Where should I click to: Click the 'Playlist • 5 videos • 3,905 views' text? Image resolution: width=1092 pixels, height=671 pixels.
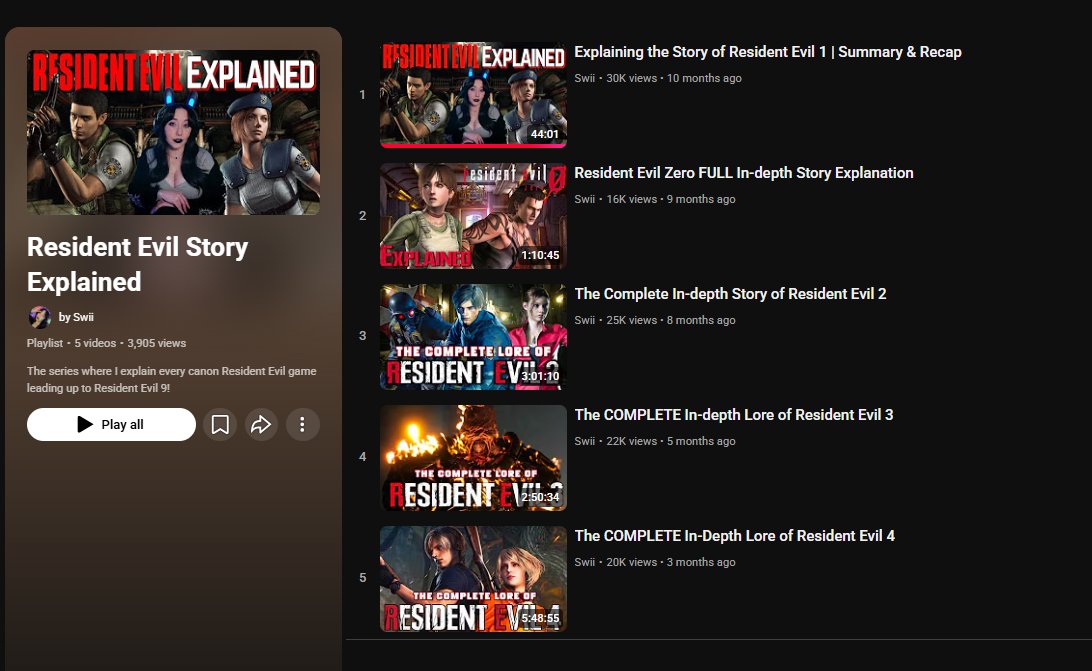click(x=107, y=343)
